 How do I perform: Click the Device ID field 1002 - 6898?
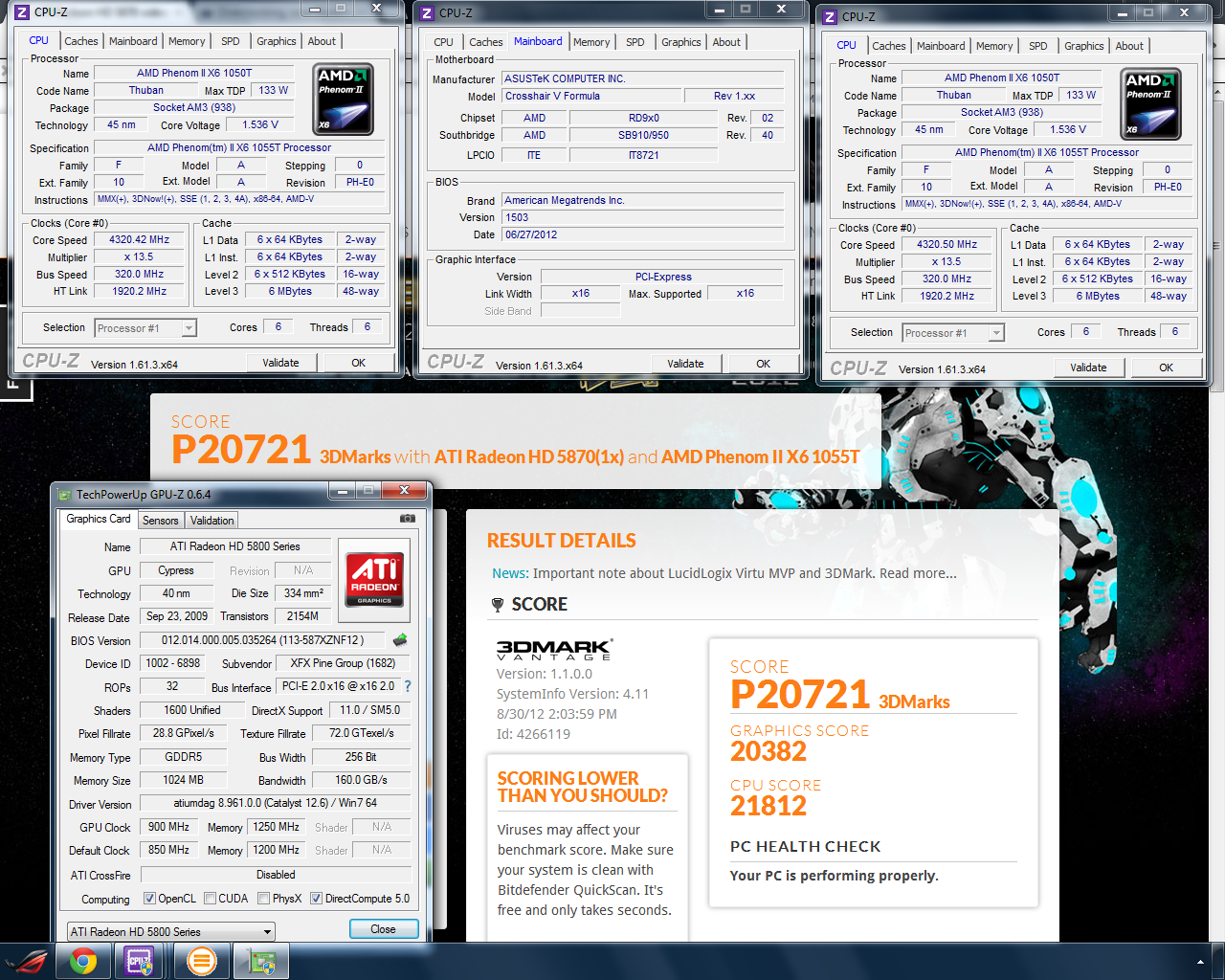pos(173,663)
